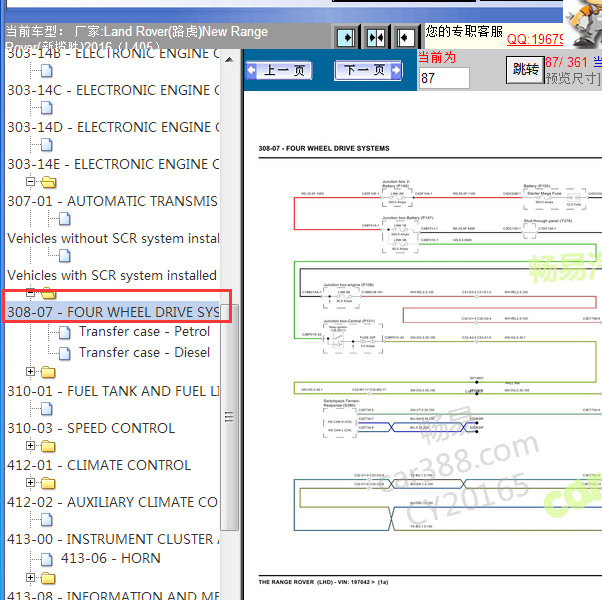The height and width of the screenshot is (600, 602).
Task: Expand the node above 310-01 FUEL TANK
Action: point(30,371)
